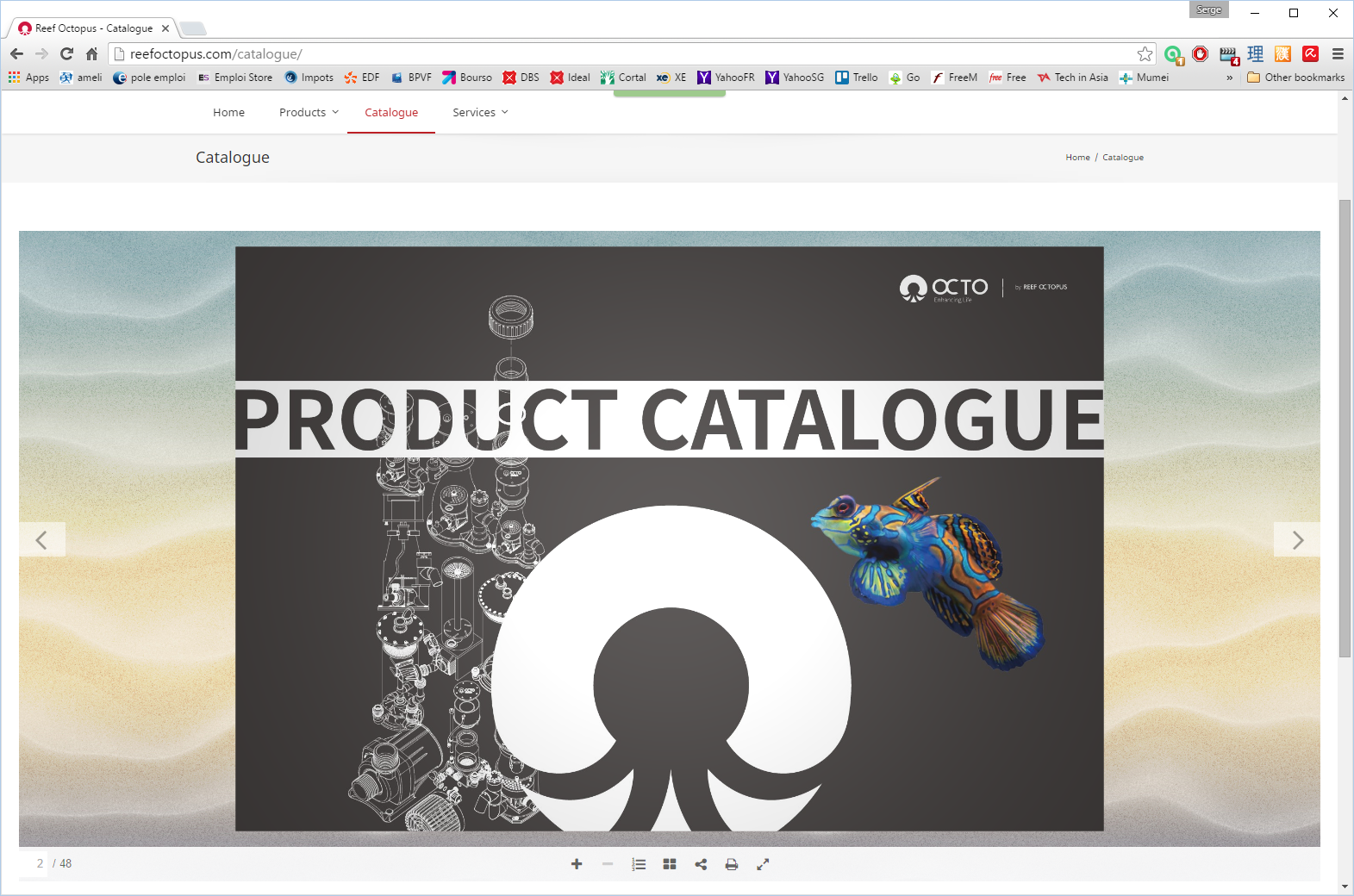This screenshot has height=896, width=1354.
Task: Open FreeM bookmark
Action: pos(954,78)
